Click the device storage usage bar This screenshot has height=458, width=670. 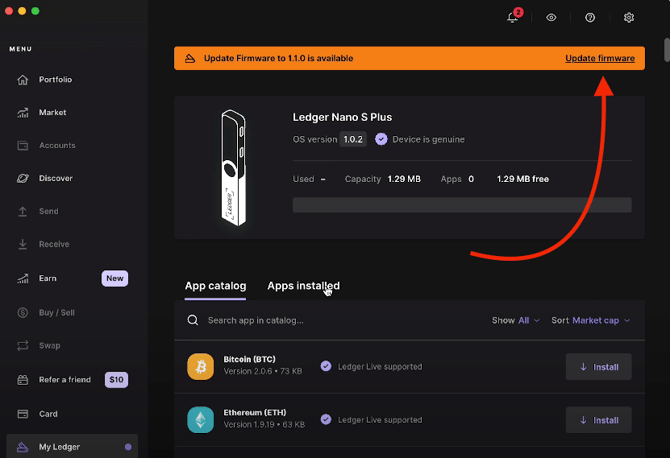[462, 205]
